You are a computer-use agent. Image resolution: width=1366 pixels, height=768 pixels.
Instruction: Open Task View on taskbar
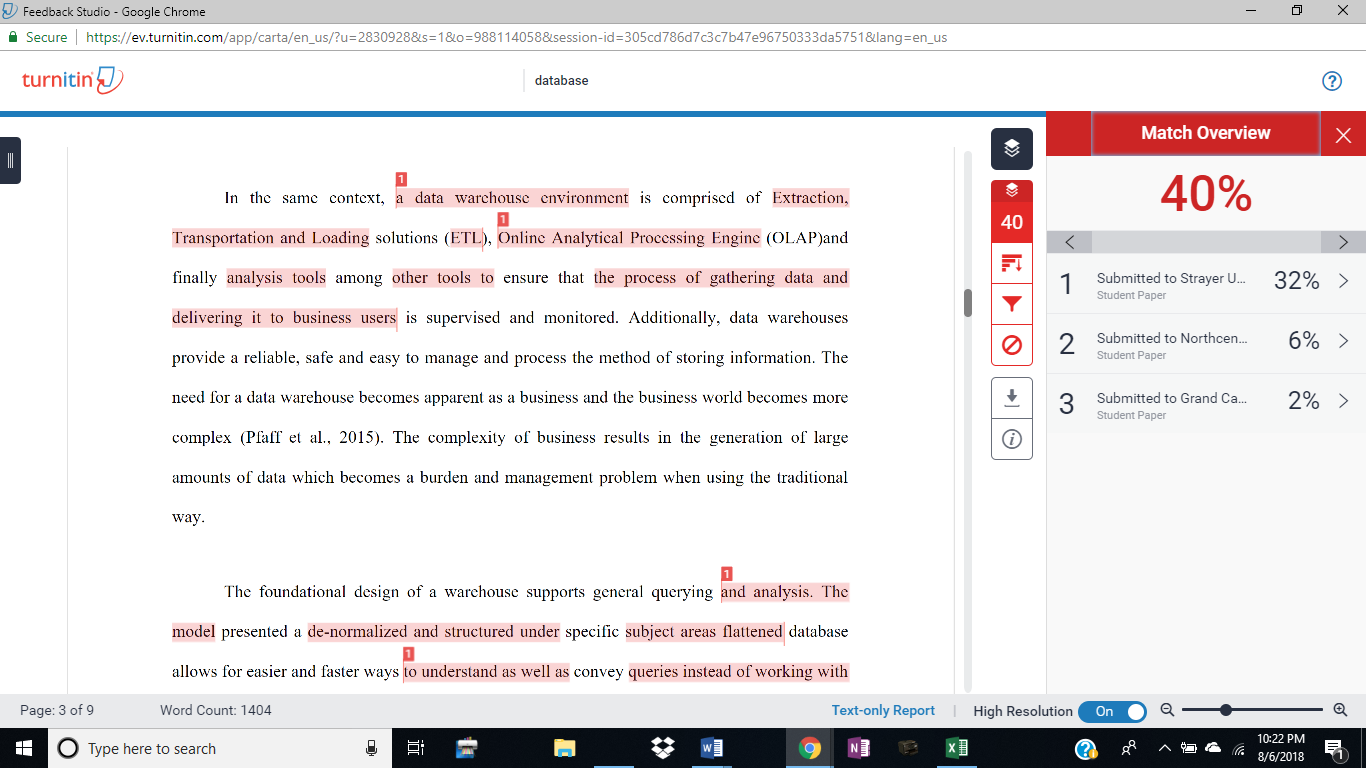pyautogui.click(x=417, y=748)
